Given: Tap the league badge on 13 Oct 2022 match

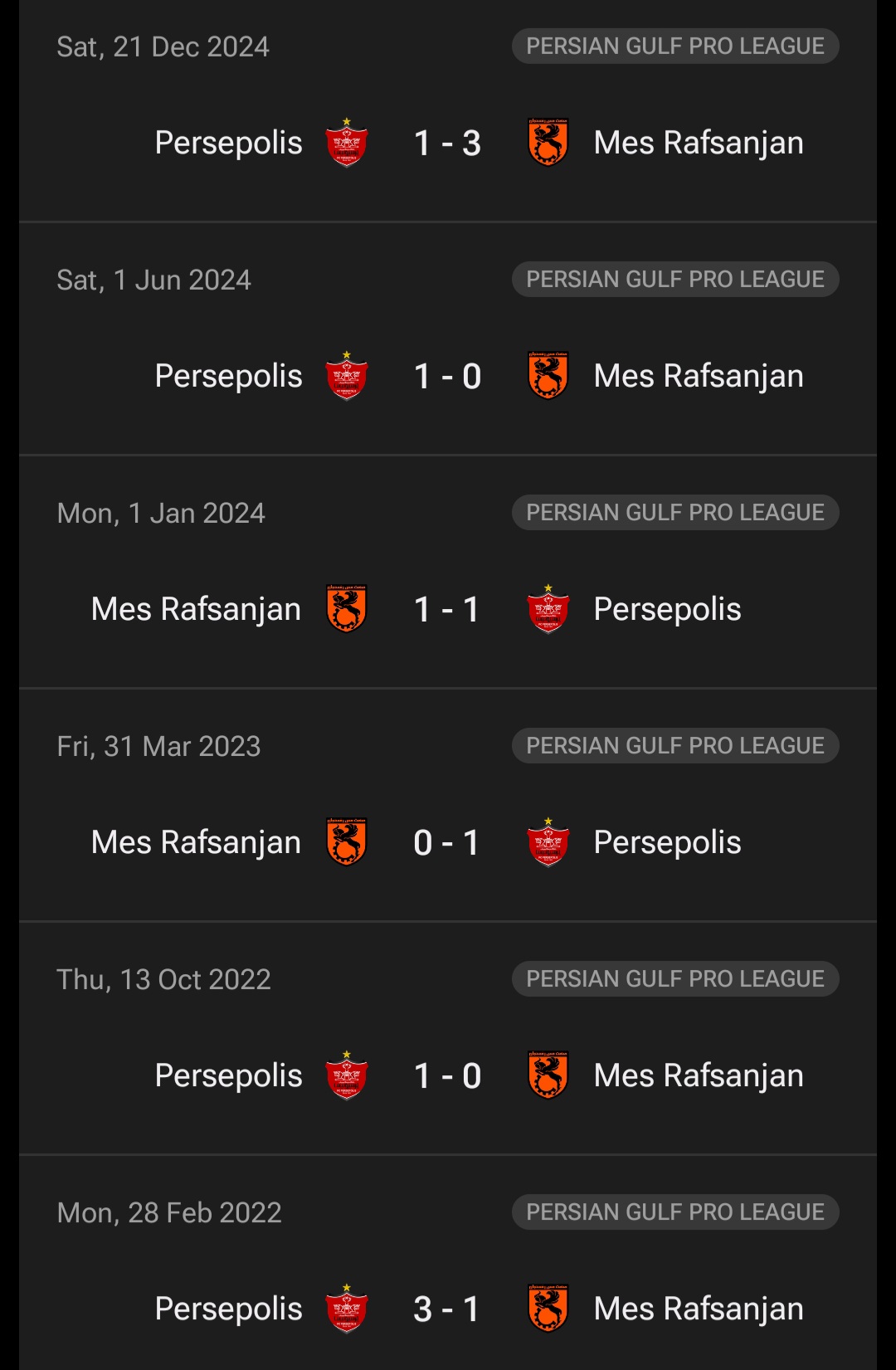Looking at the screenshot, I should (x=675, y=979).
